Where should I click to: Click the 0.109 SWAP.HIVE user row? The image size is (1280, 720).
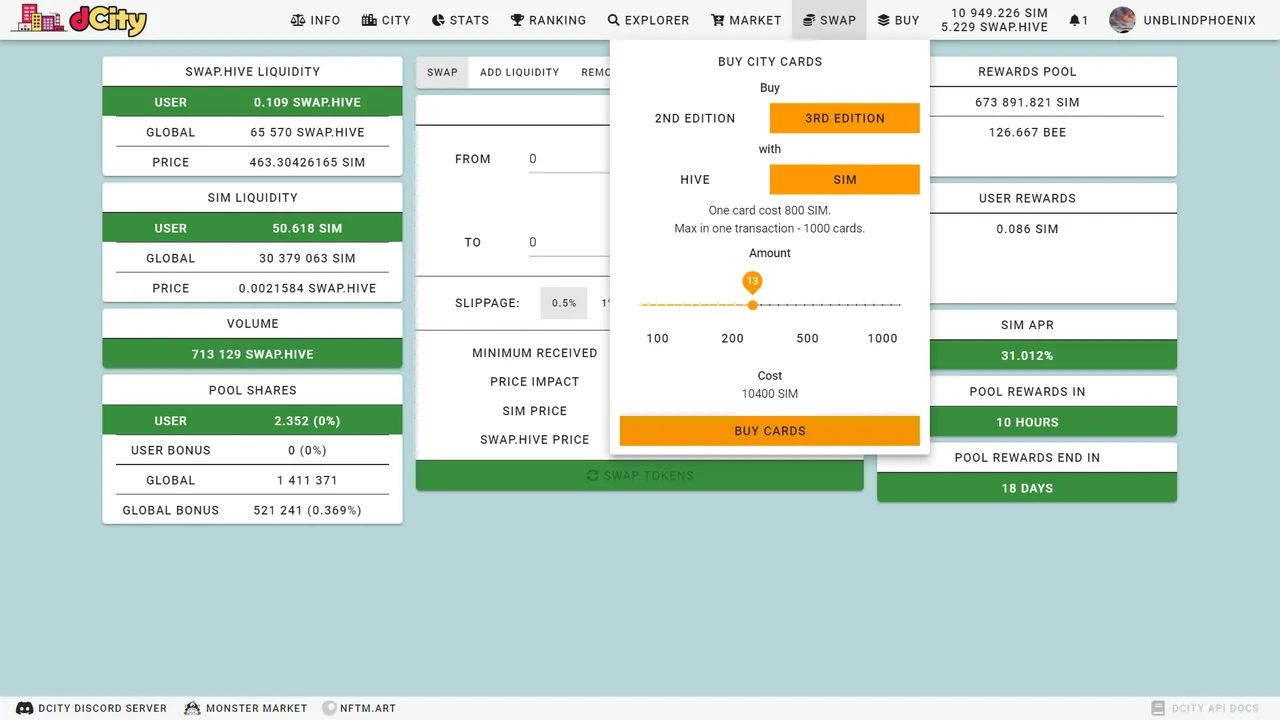[252, 102]
